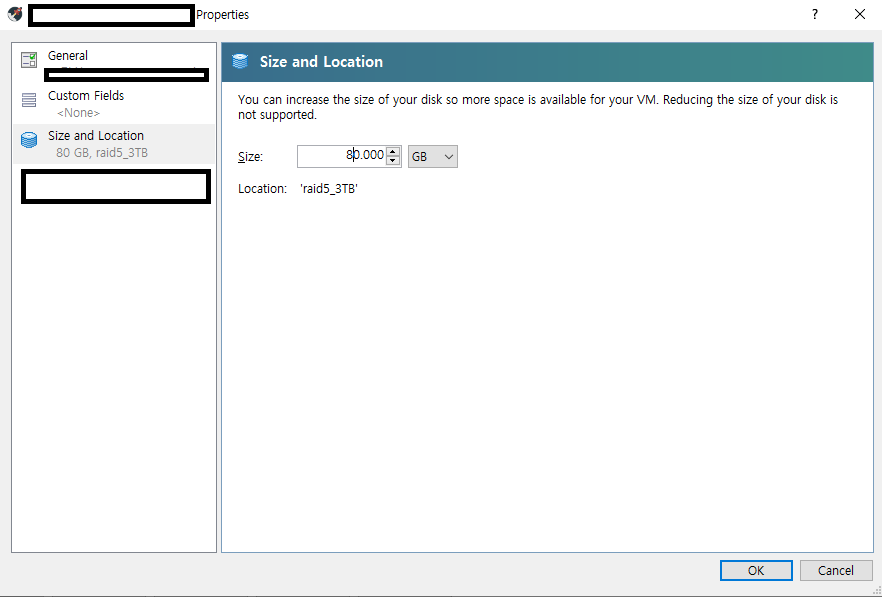Click the application icon in the title bar

(x=15, y=14)
